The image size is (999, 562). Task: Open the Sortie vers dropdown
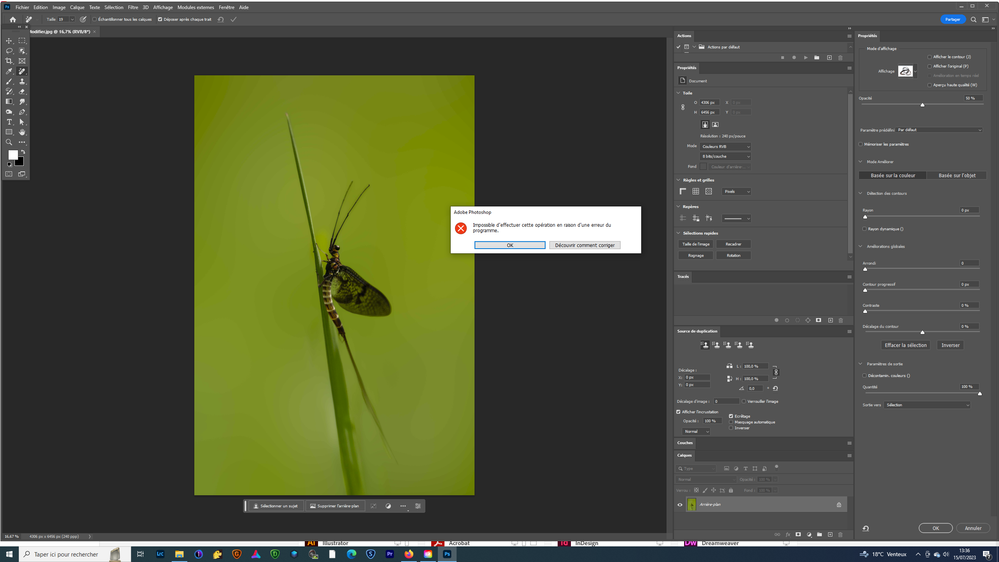pos(927,405)
